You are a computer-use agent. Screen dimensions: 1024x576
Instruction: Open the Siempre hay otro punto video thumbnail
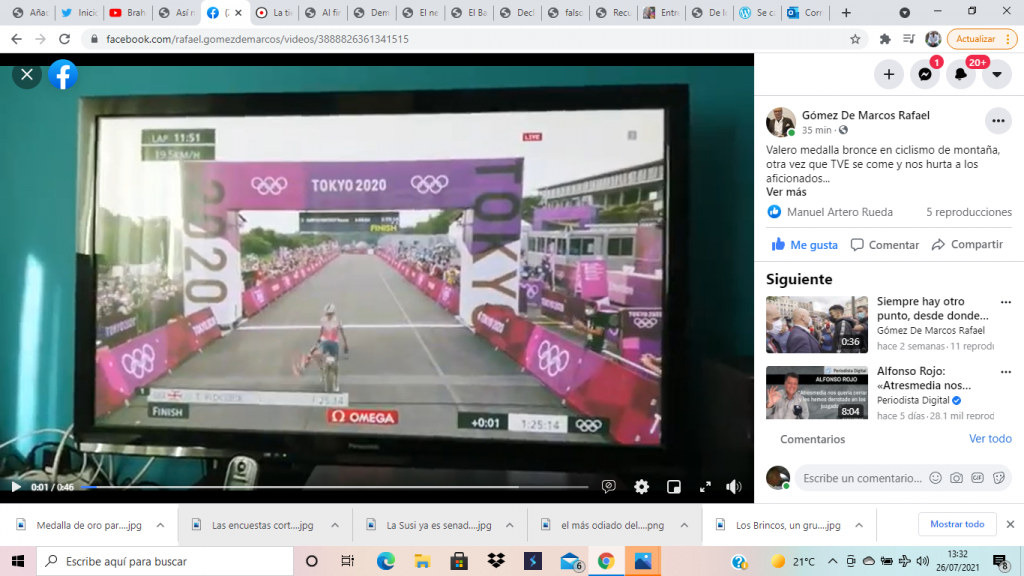(817, 325)
